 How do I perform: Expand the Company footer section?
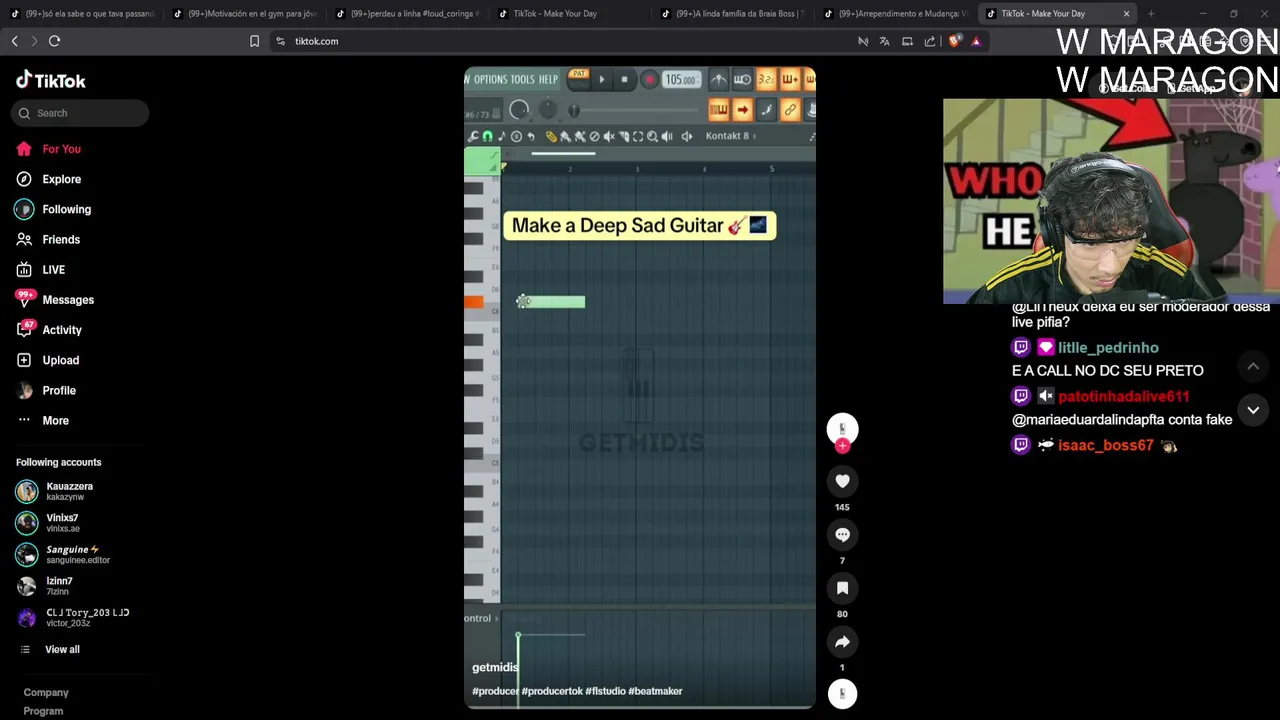click(46, 692)
